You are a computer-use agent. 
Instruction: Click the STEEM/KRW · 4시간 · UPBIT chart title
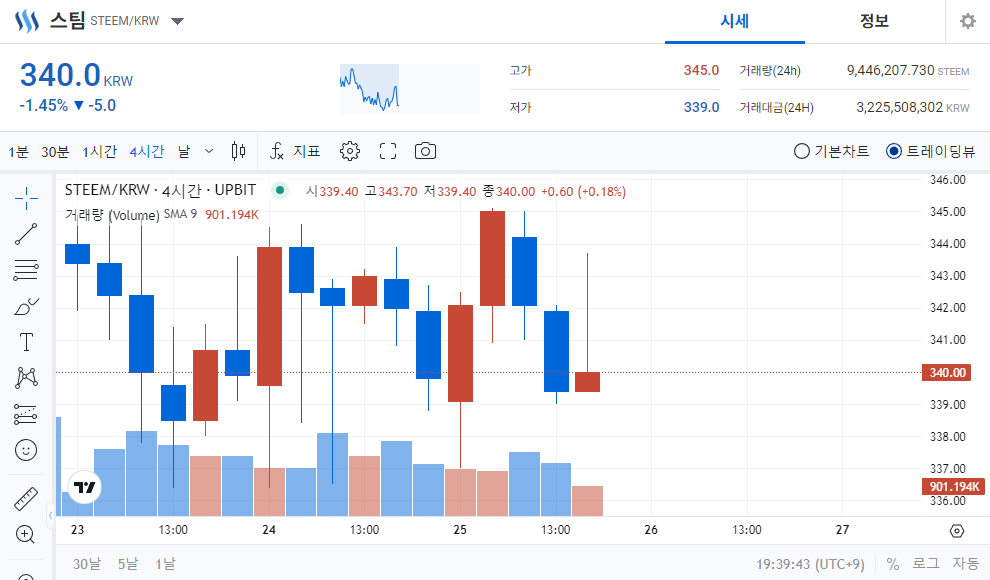160,190
